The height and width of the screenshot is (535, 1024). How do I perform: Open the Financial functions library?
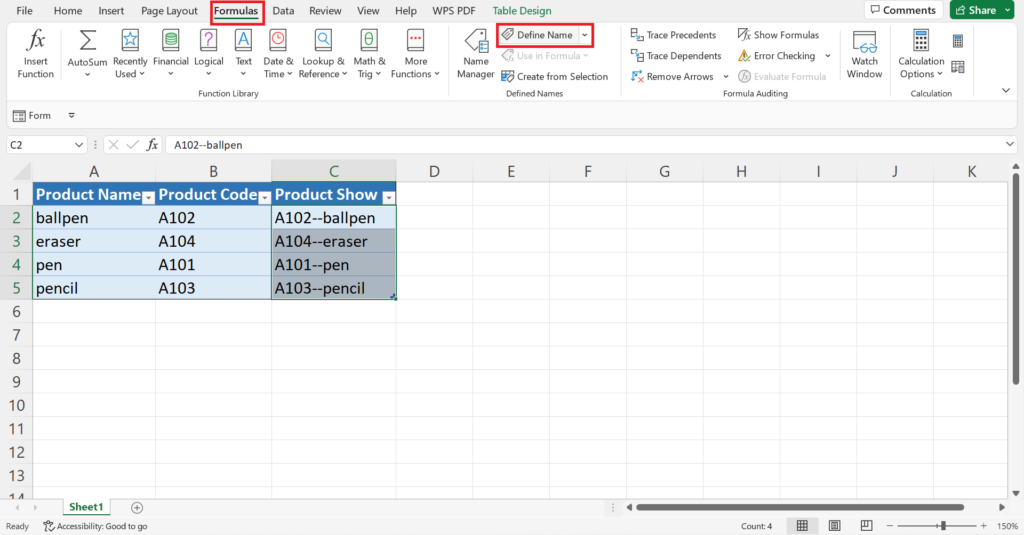[170, 54]
